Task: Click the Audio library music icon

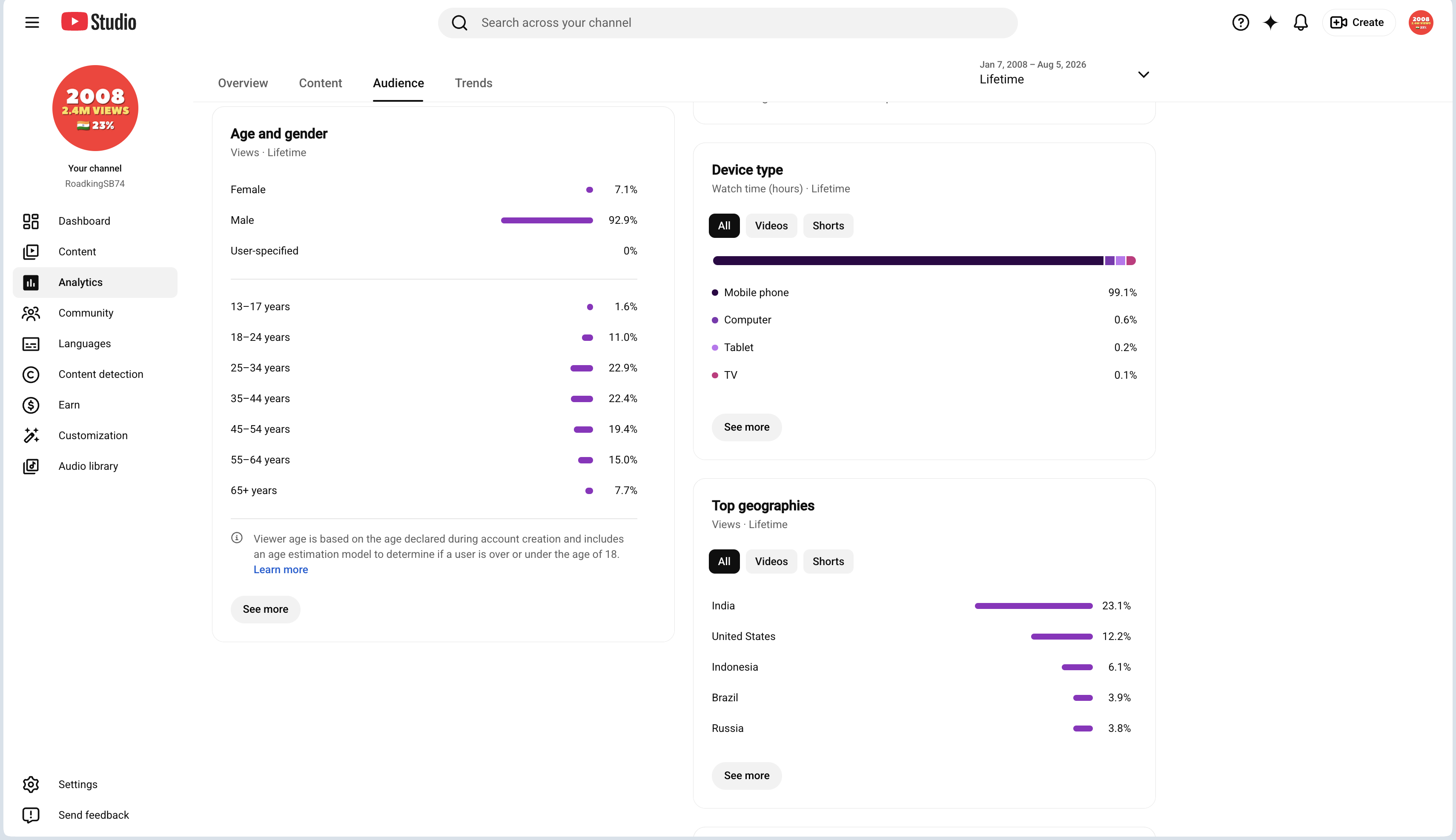Action: [31, 466]
